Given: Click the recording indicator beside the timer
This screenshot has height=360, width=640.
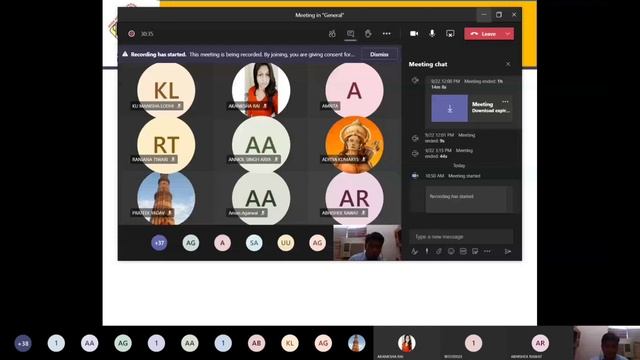Looking at the screenshot, I should coord(131,34).
